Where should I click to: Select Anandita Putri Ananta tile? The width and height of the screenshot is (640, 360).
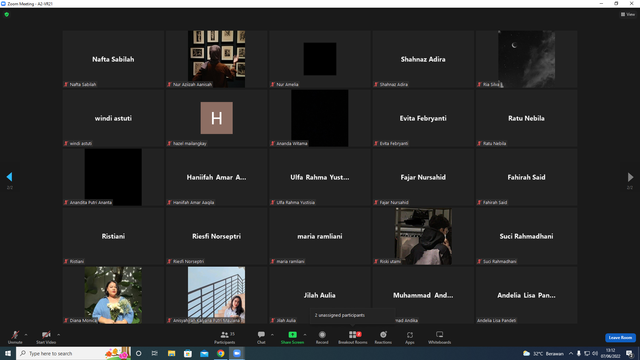coord(113,177)
